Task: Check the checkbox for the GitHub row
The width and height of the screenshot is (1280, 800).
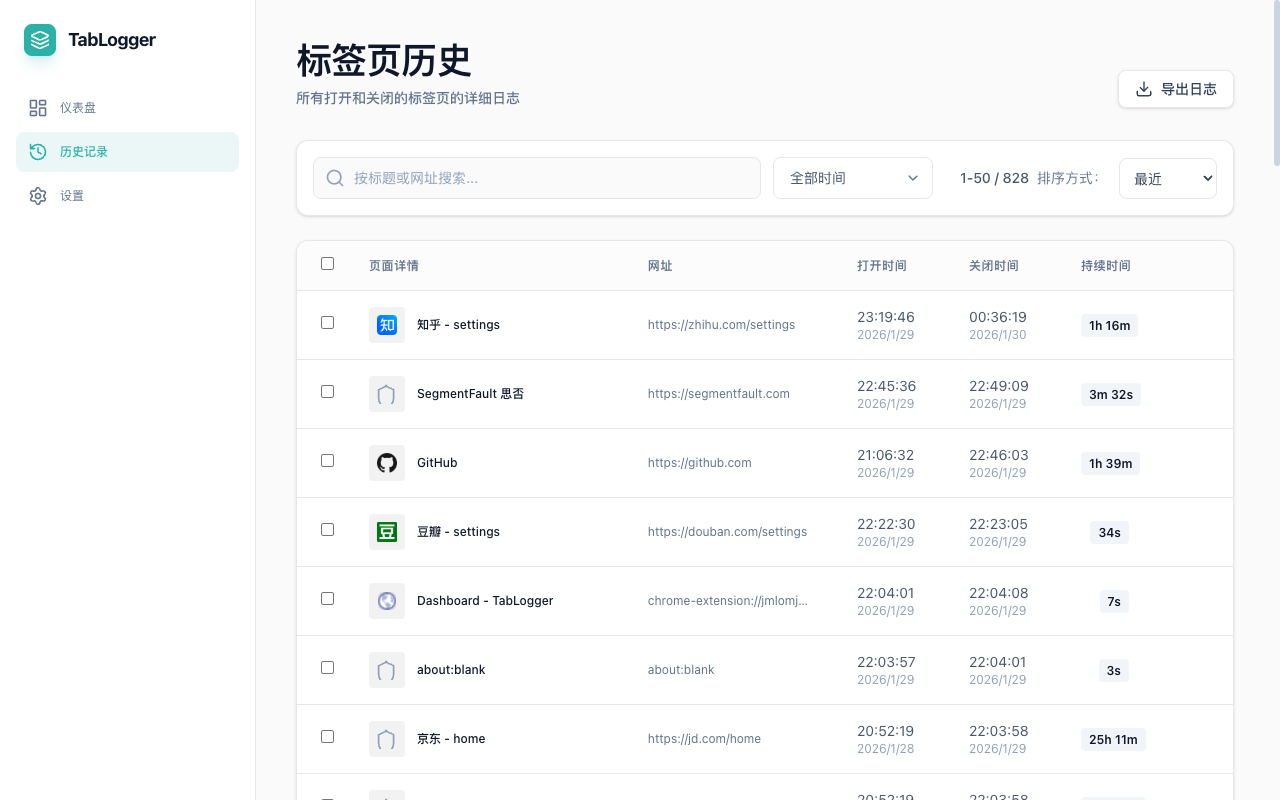Action: coord(327,460)
